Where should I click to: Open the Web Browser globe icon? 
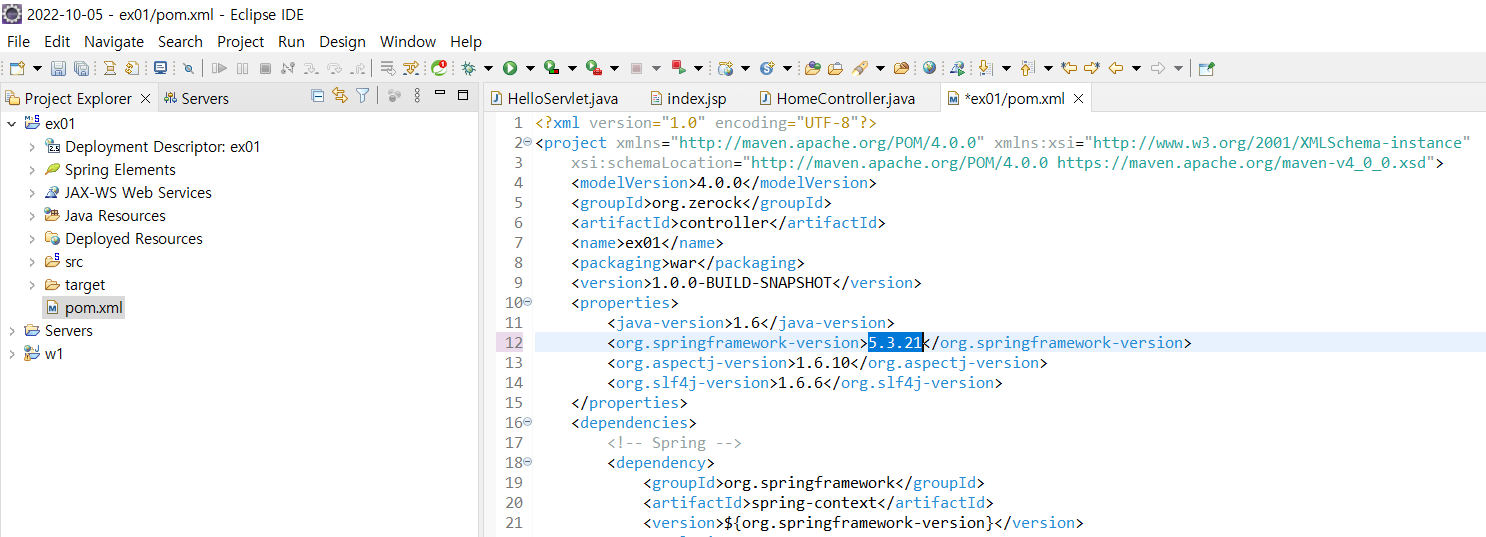click(929, 68)
